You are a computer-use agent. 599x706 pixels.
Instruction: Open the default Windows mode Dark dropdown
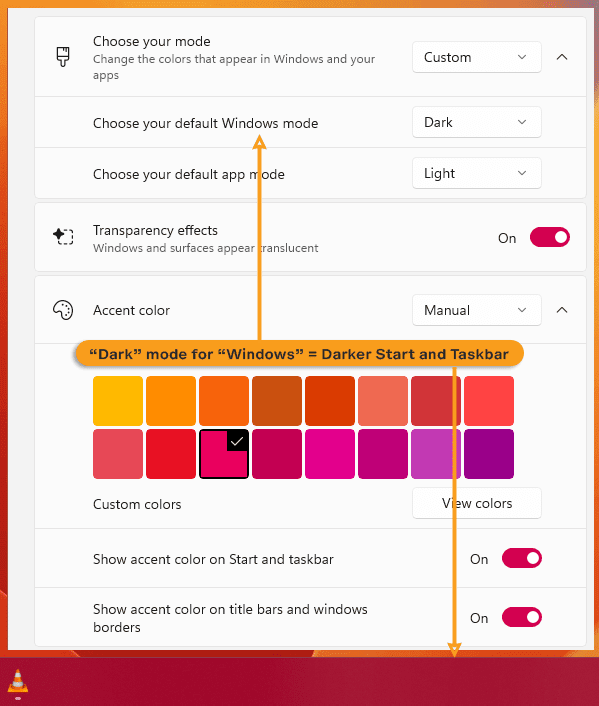476,122
